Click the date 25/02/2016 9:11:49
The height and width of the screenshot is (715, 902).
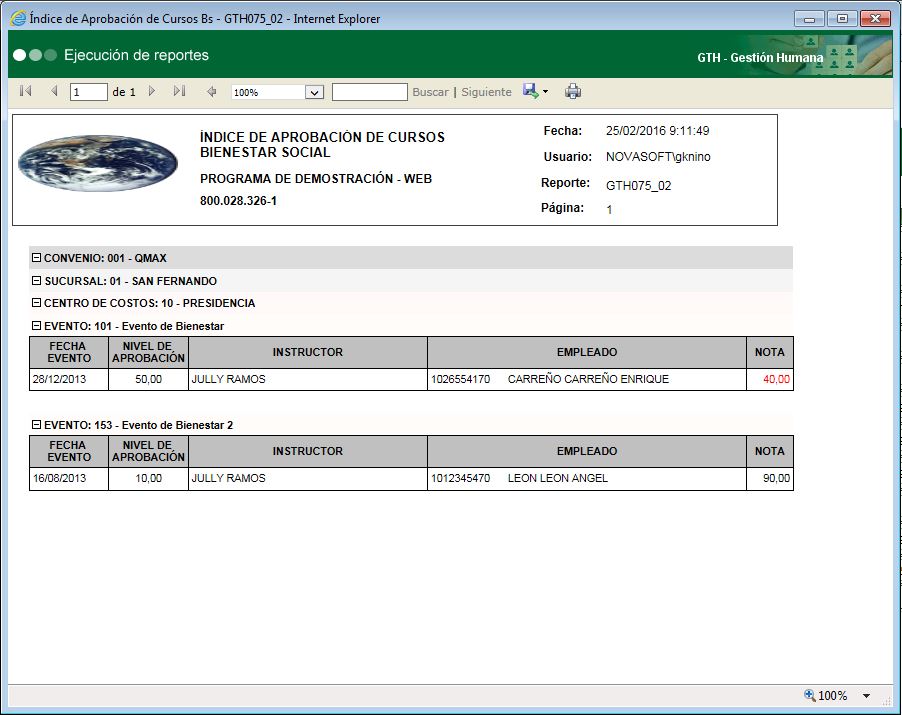658,131
